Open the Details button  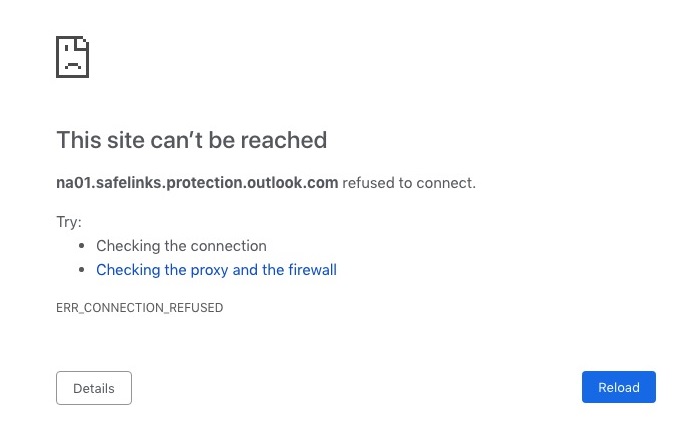pos(94,388)
